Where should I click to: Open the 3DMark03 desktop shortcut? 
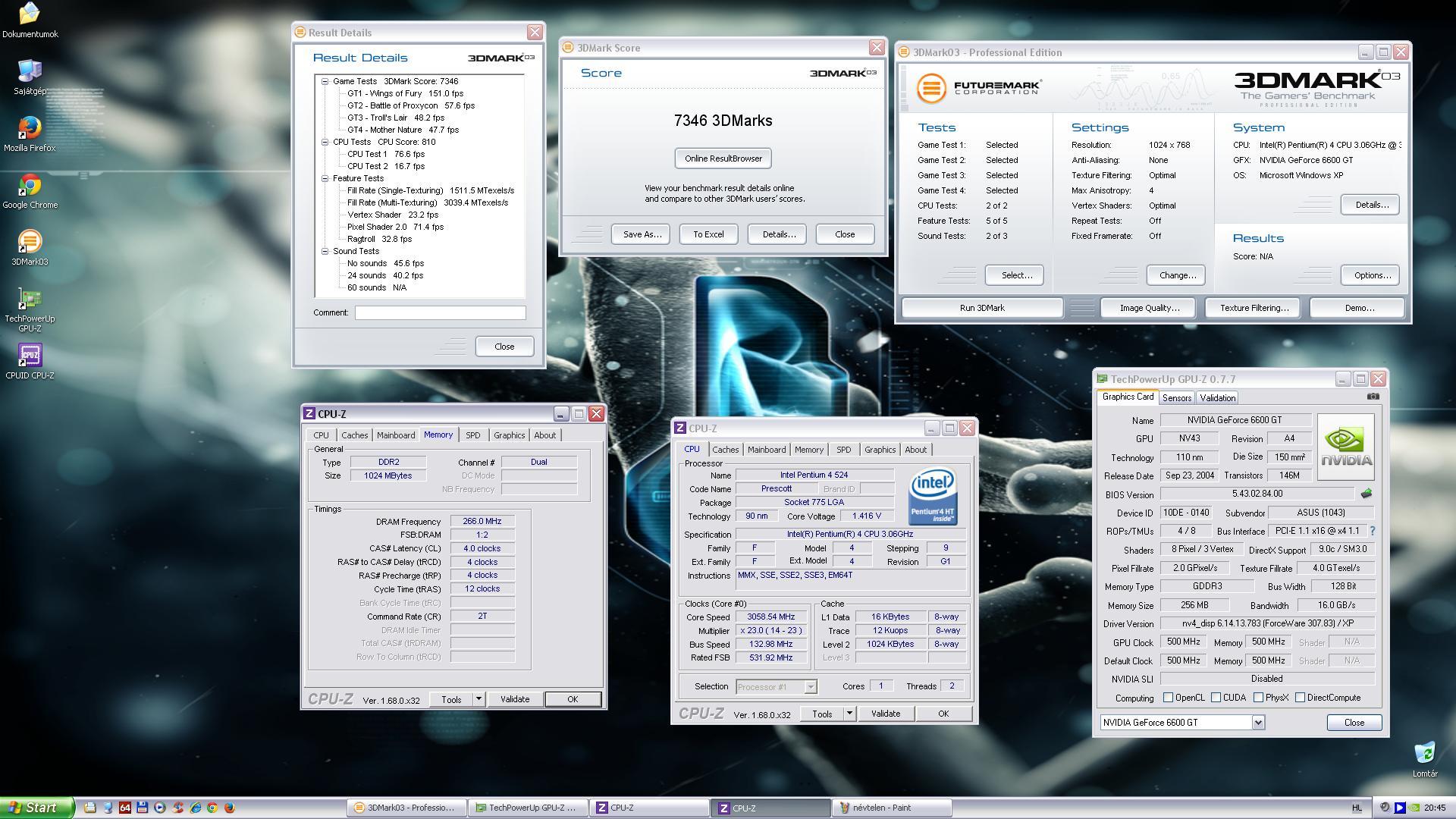[30, 243]
